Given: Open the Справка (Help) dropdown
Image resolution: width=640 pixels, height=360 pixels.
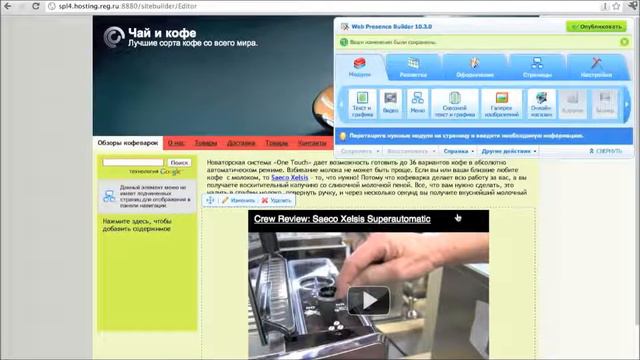Looking at the screenshot, I should (x=458, y=151).
